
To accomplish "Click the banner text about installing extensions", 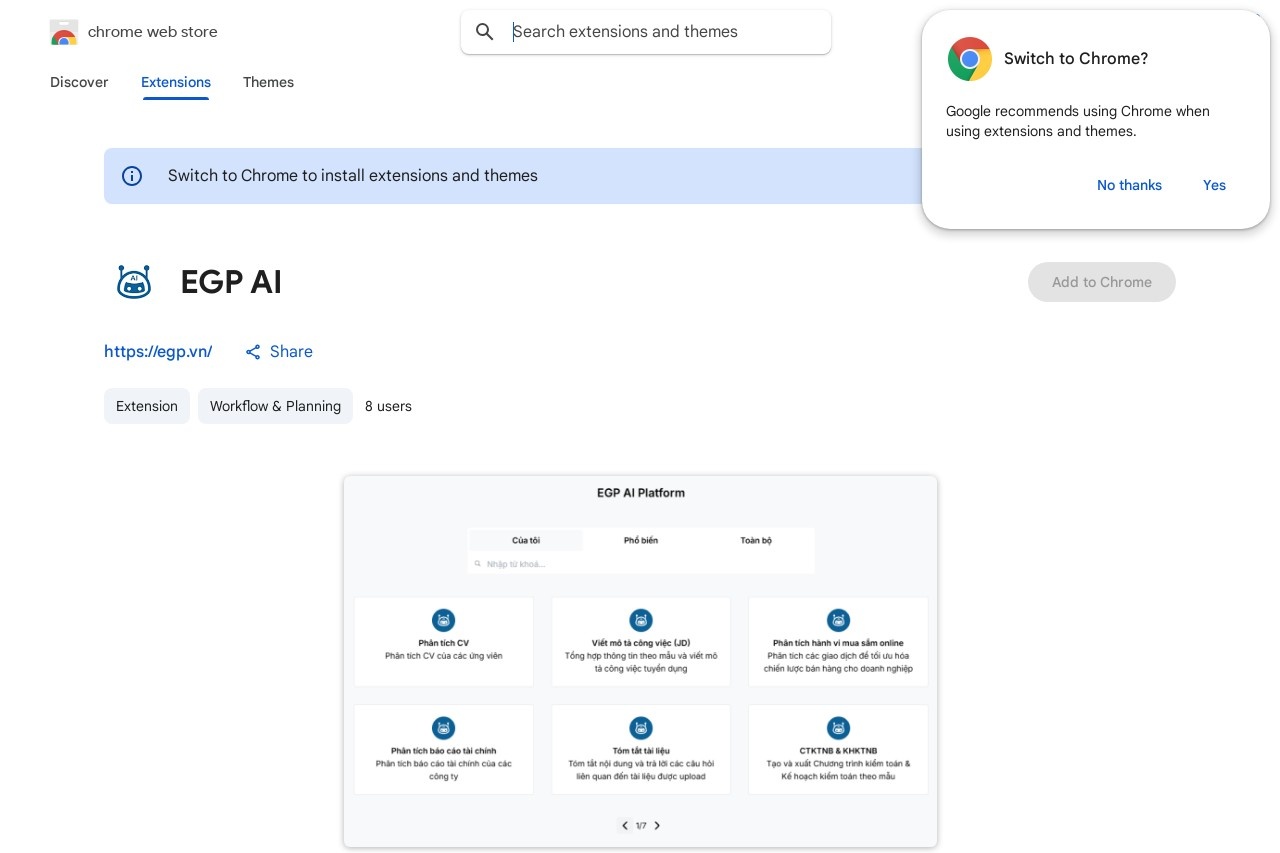I will click(x=353, y=176).
